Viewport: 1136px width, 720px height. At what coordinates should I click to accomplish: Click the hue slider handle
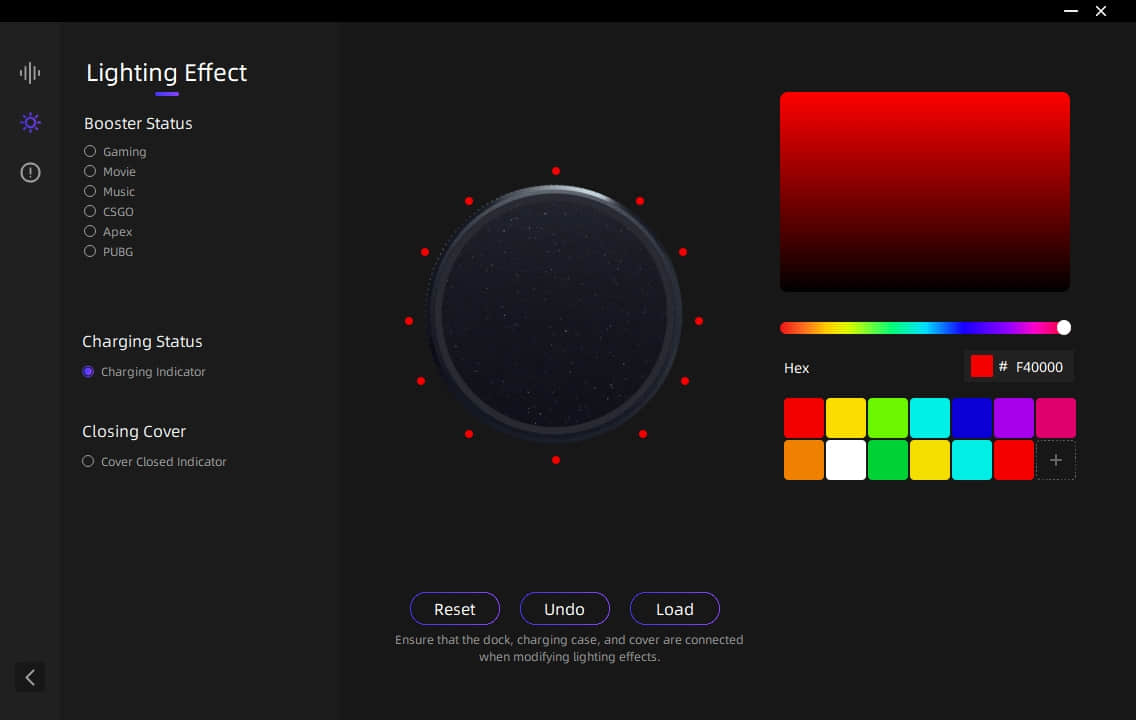tap(1064, 328)
